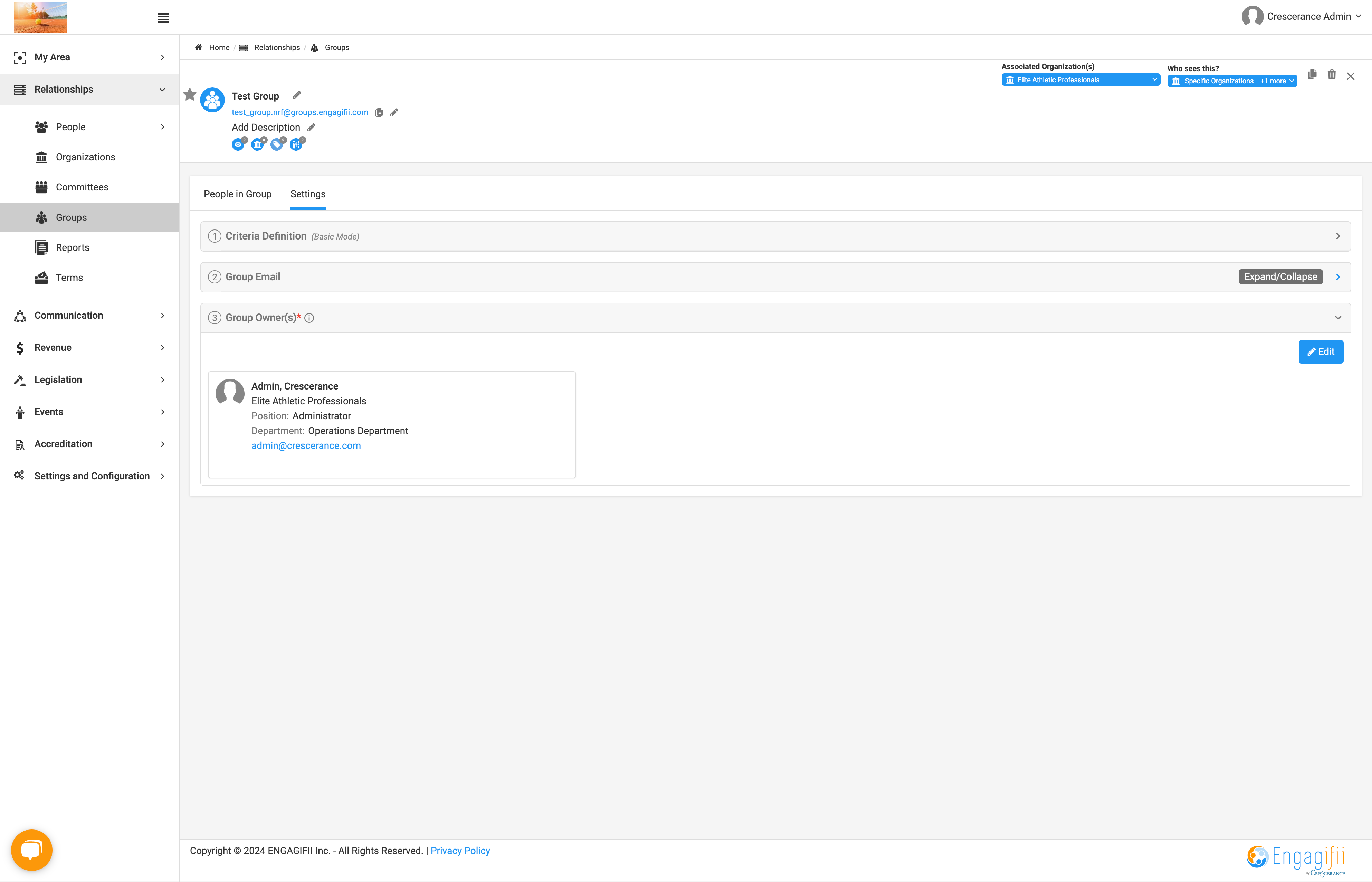The image size is (1372, 882).
Task: Open admin@crescerance.com email link
Action: 306,445
